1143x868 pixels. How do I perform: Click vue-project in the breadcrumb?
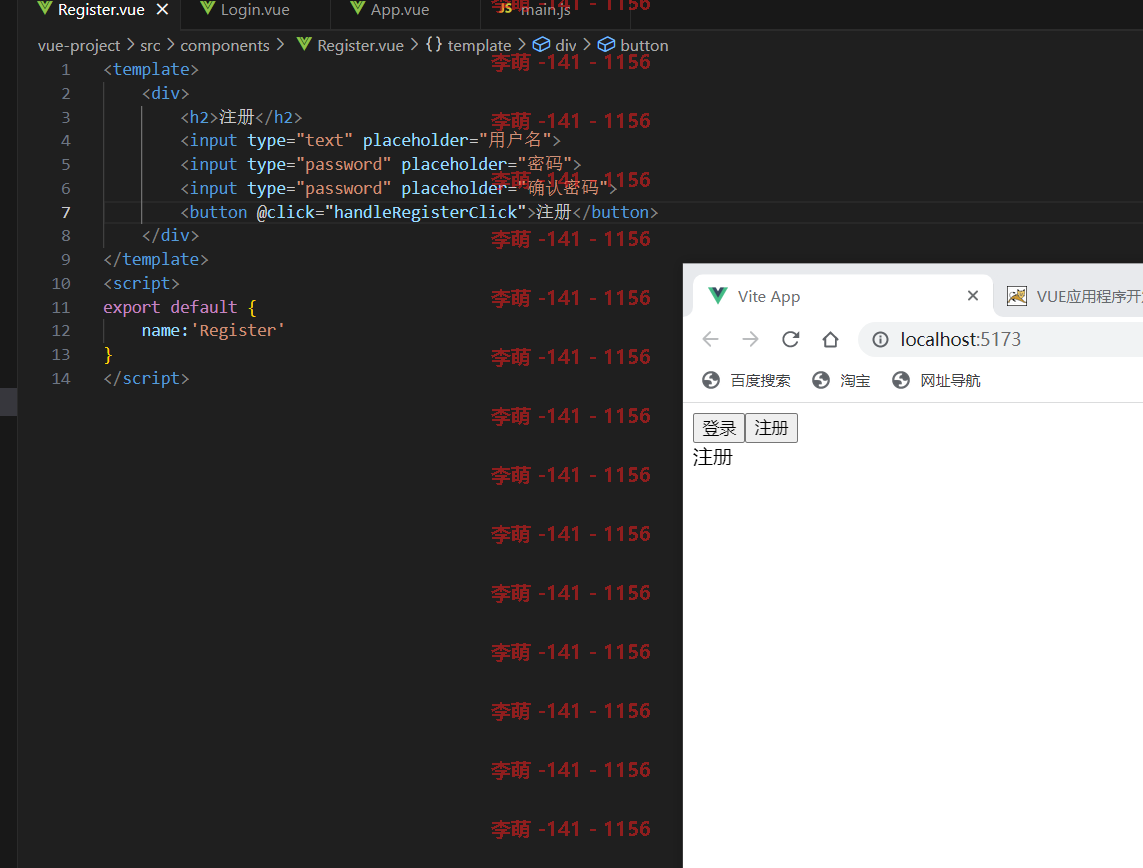click(x=79, y=45)
